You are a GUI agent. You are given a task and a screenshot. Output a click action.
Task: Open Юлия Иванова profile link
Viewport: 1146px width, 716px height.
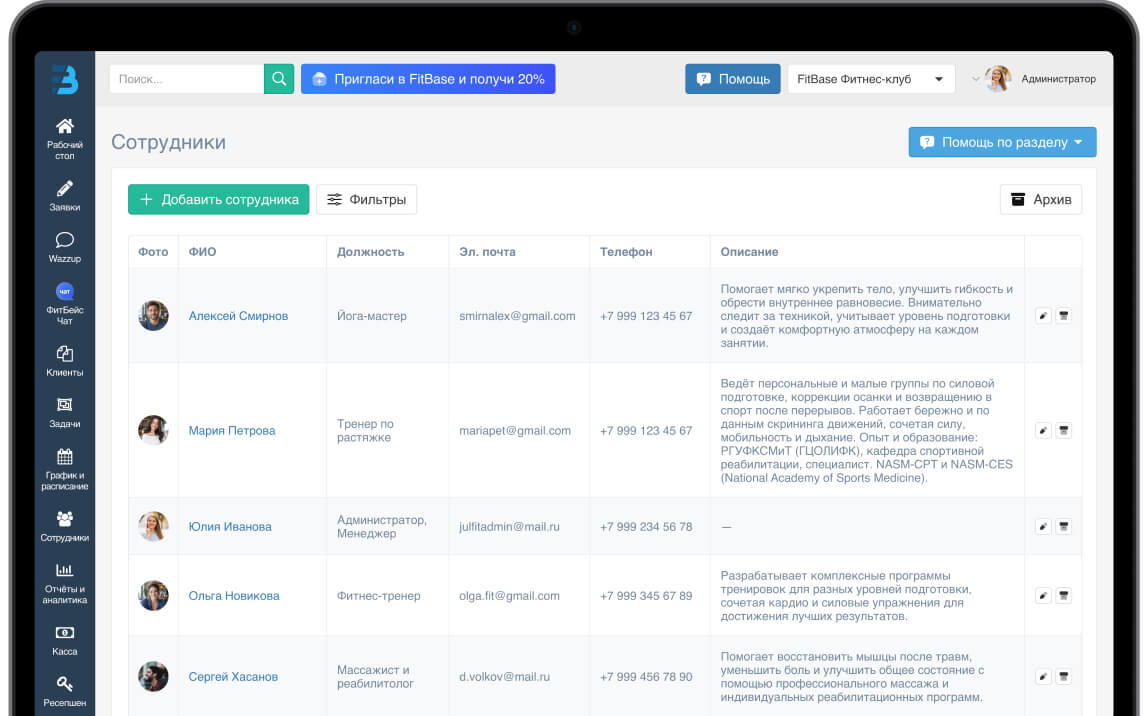coord(229,526)
